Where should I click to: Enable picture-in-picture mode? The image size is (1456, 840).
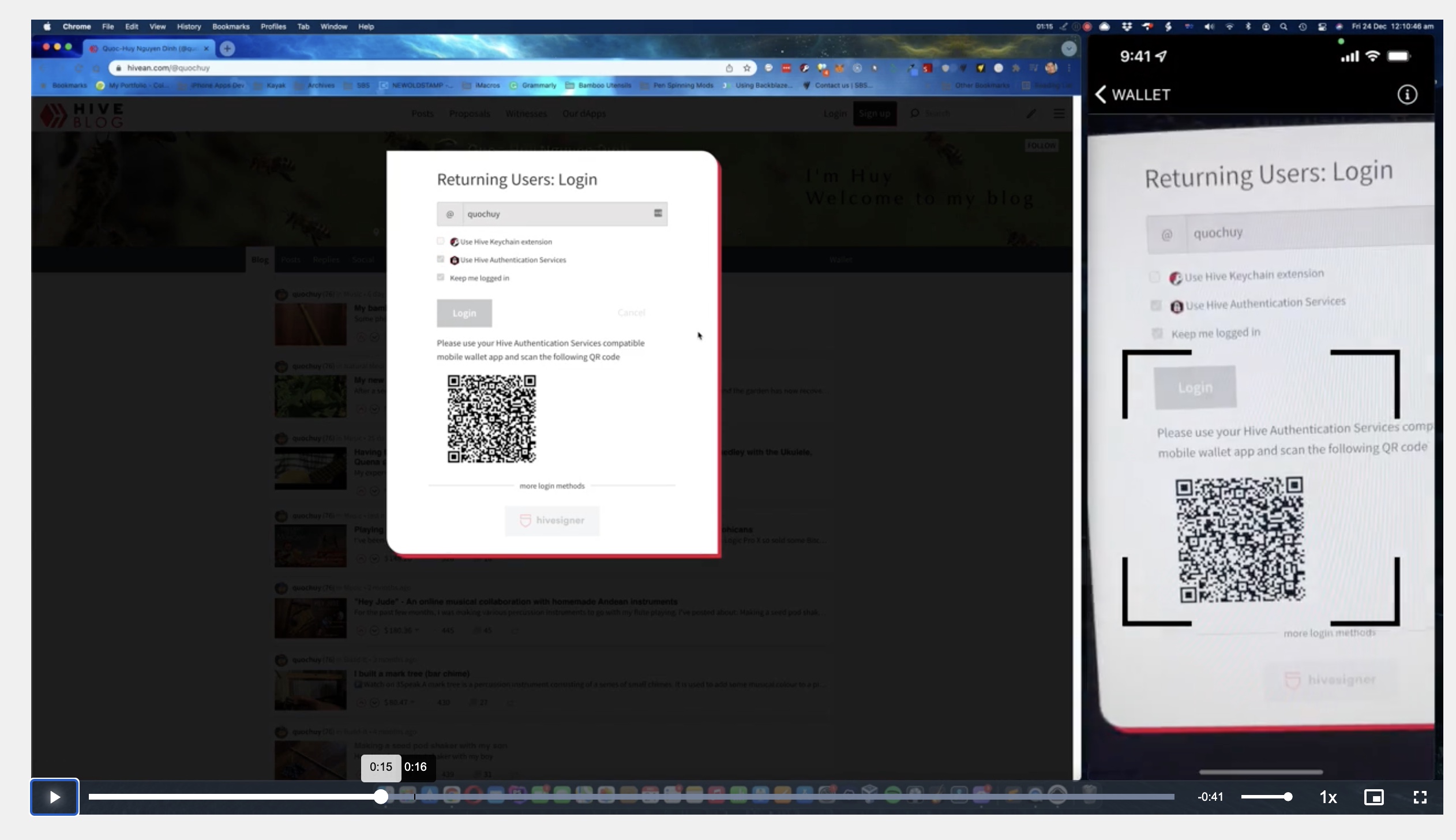tap(1374, 797)
